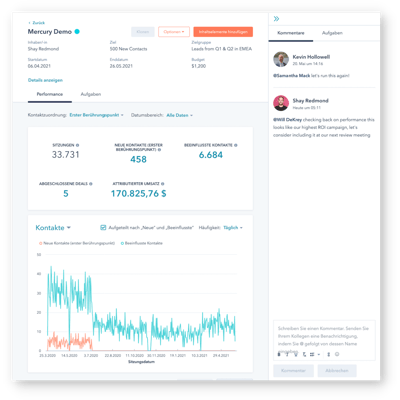Click the Abbrechen button
The image size is (400, 400).
[x=337, y=371]
